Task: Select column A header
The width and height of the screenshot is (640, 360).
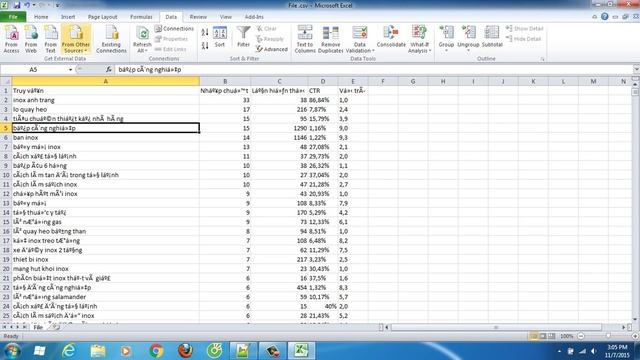Action: pyautogui.click(x=106, y=81)
